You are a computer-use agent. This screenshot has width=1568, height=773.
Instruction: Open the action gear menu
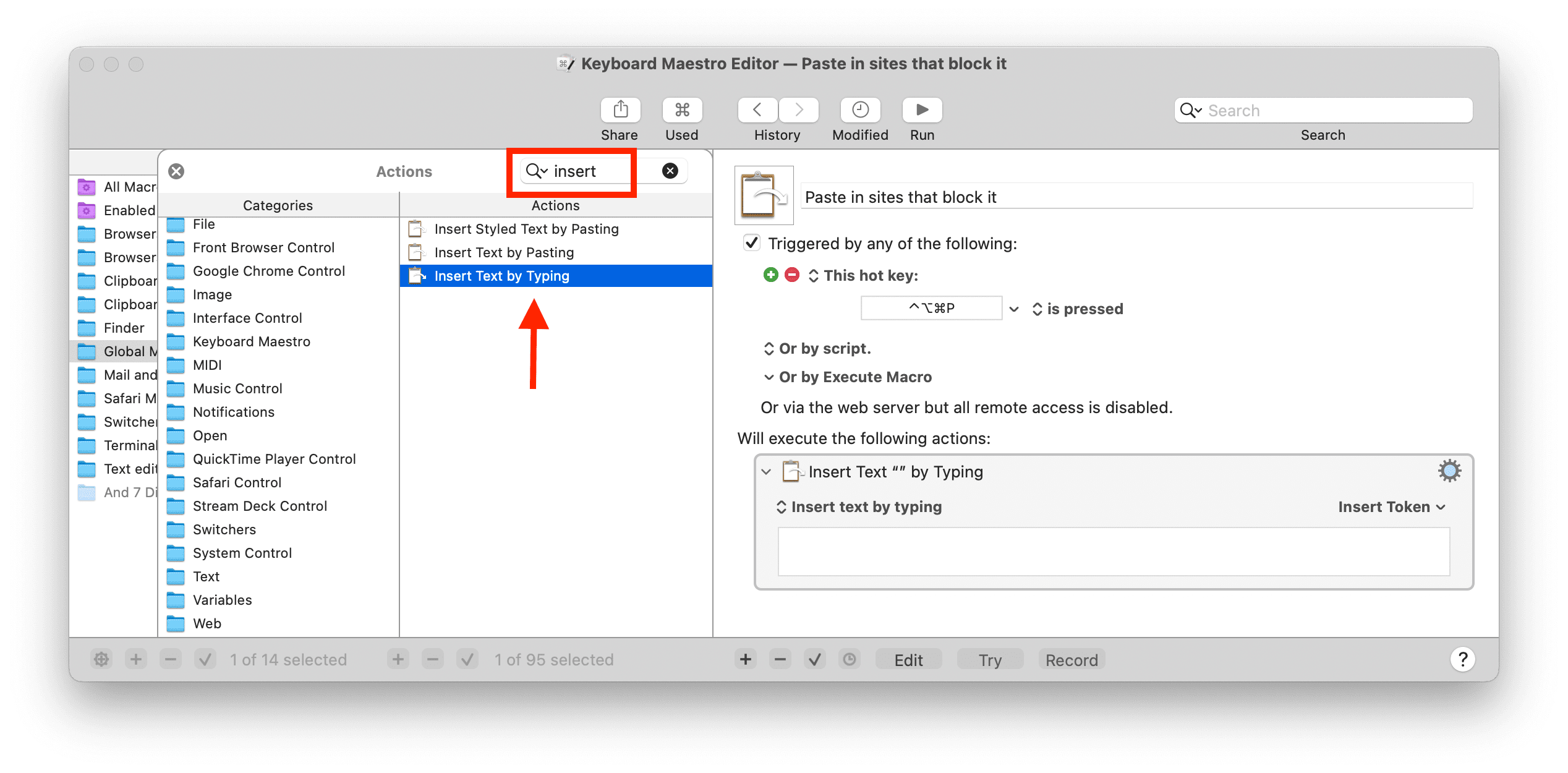pos(1449,471)
